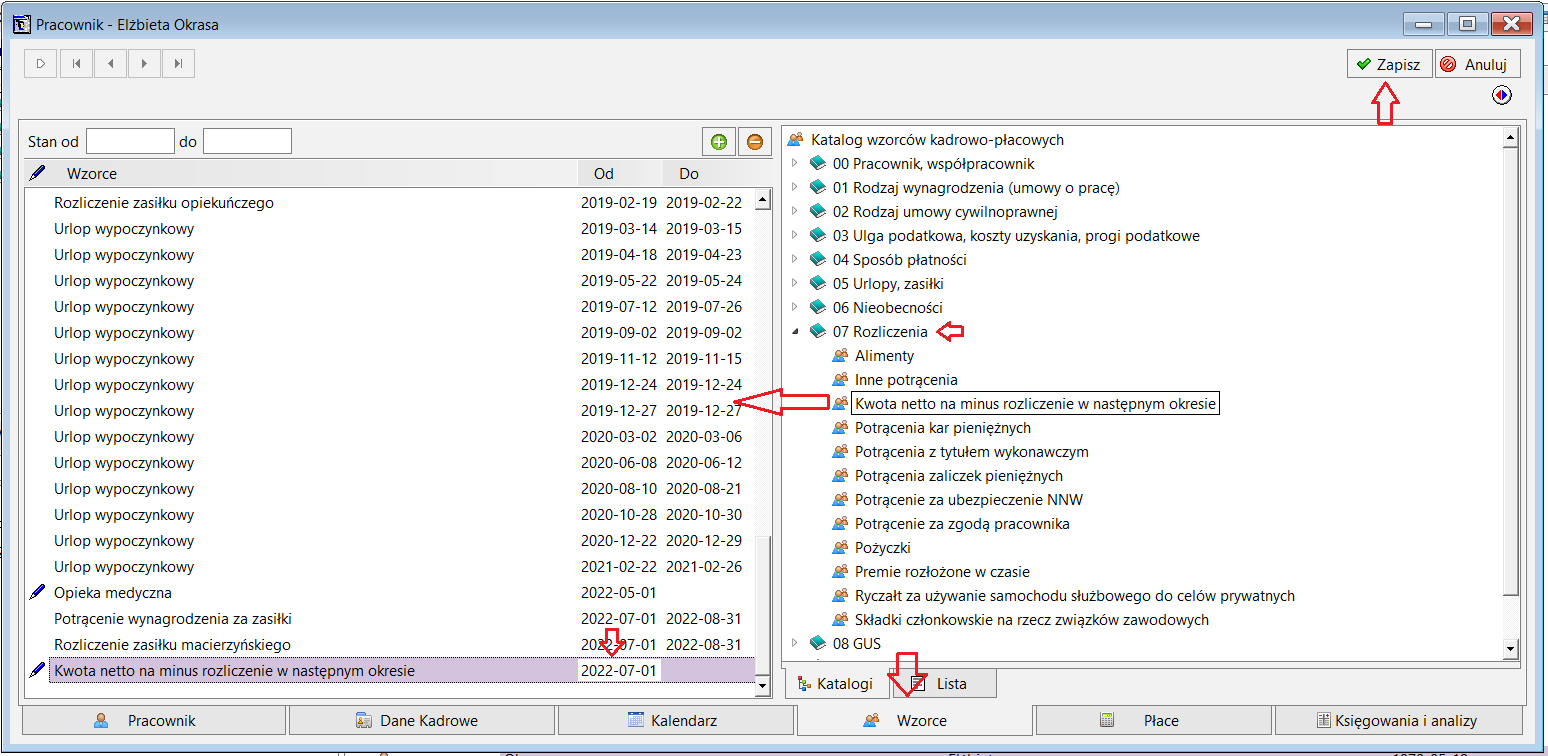Click the Stan od date input field

[130, 141]
